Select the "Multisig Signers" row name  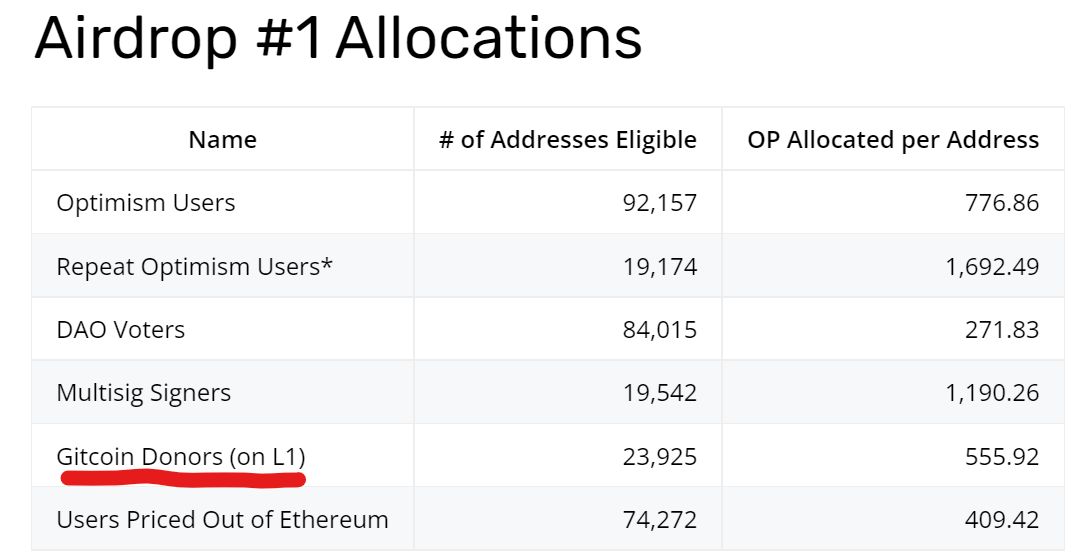144,393
